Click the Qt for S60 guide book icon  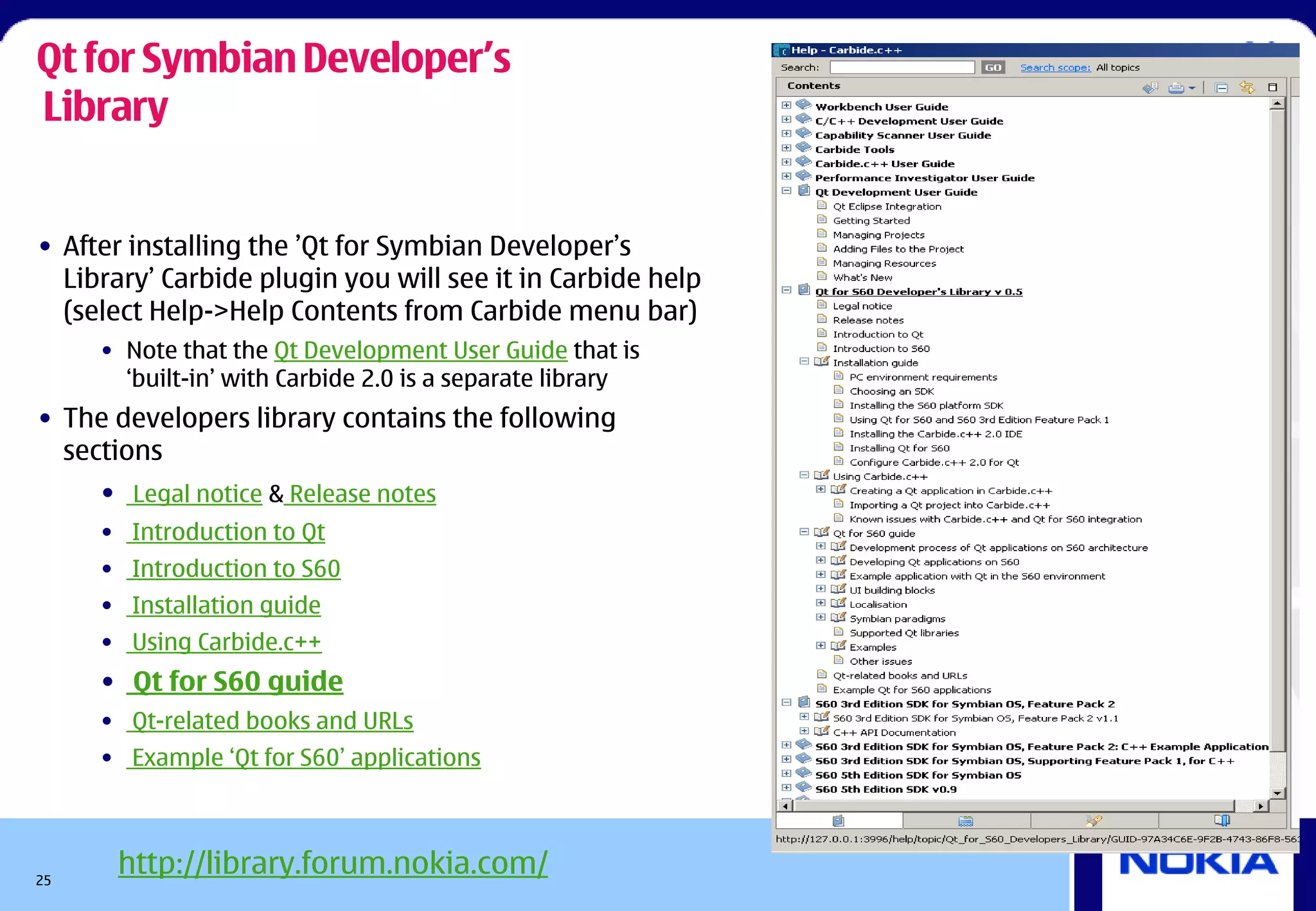tap(822, 532)
